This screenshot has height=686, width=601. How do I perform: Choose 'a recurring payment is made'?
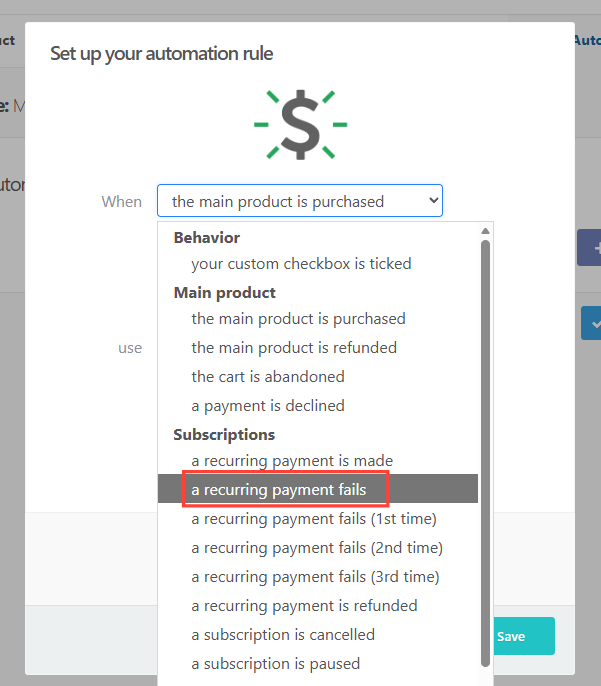click(x=292, y=461)
